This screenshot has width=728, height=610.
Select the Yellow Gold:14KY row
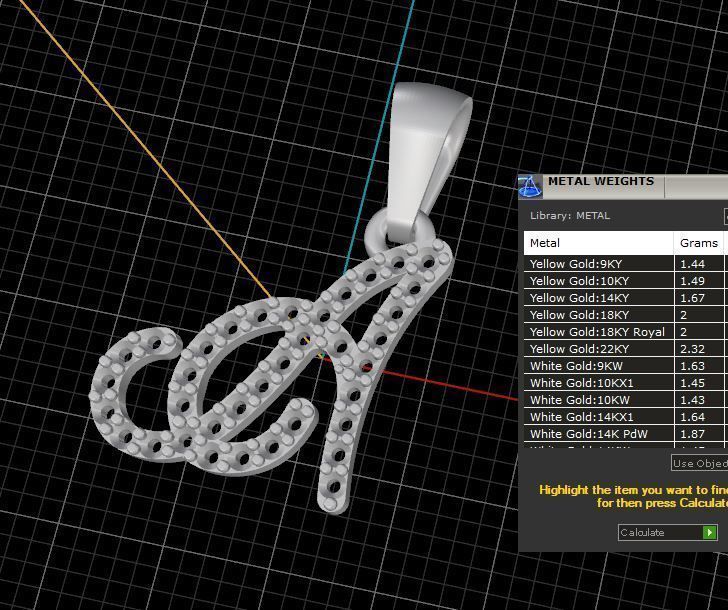click(624, 298)
